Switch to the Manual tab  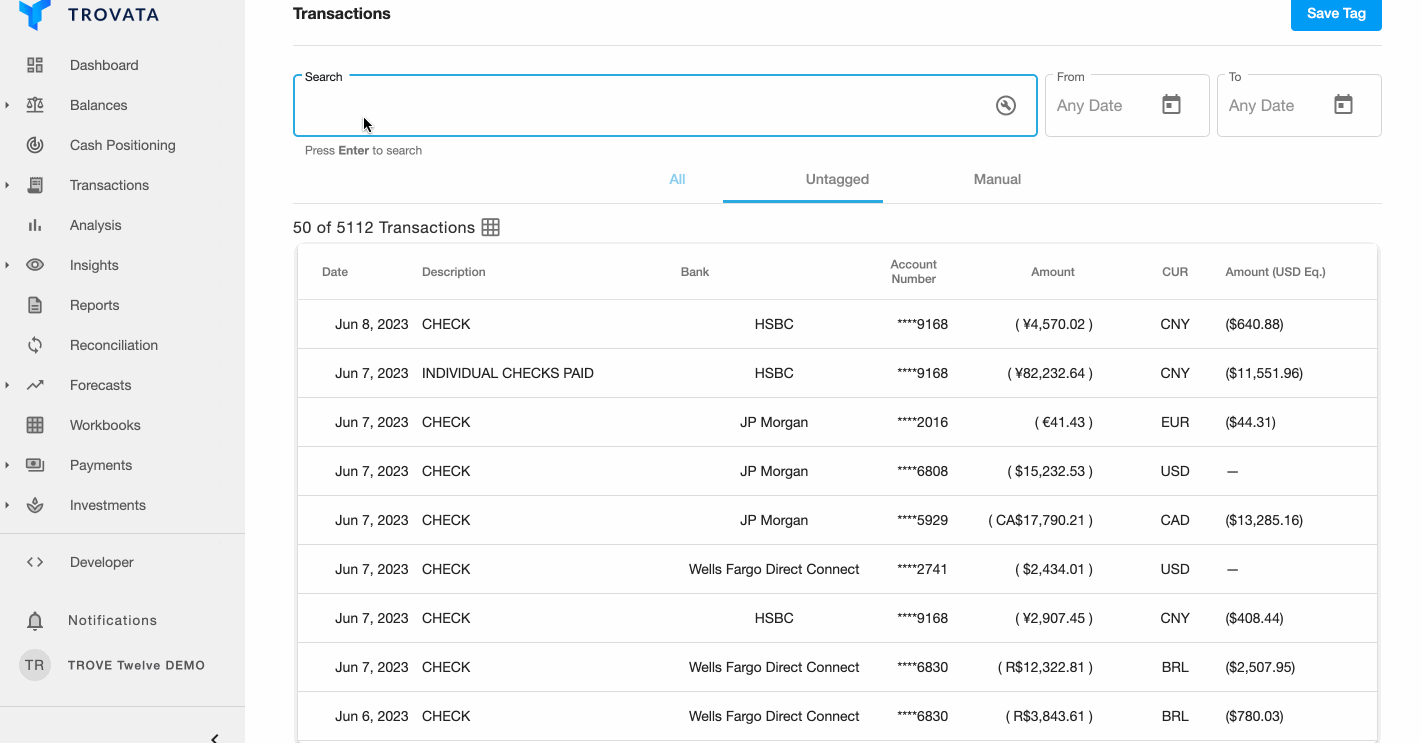997,179
